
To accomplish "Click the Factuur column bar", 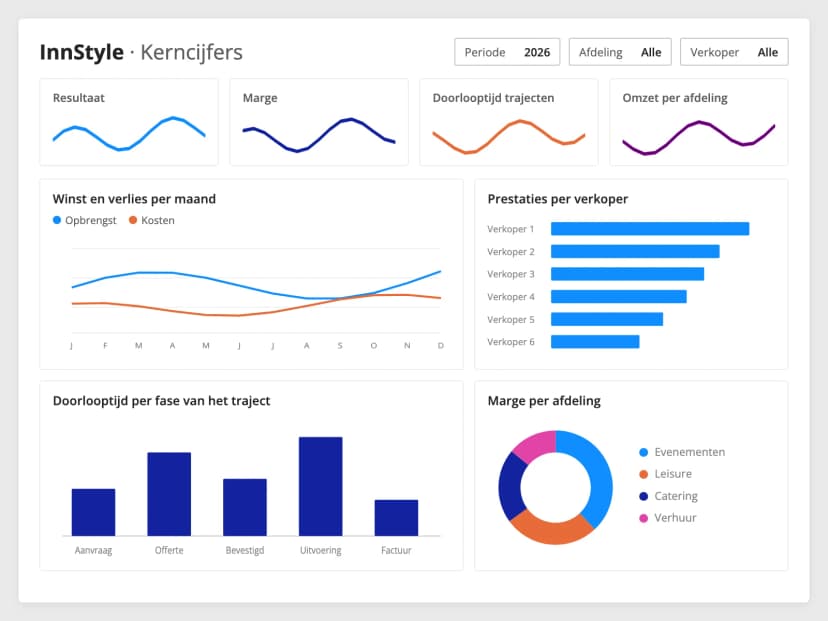I will [396, 518].
